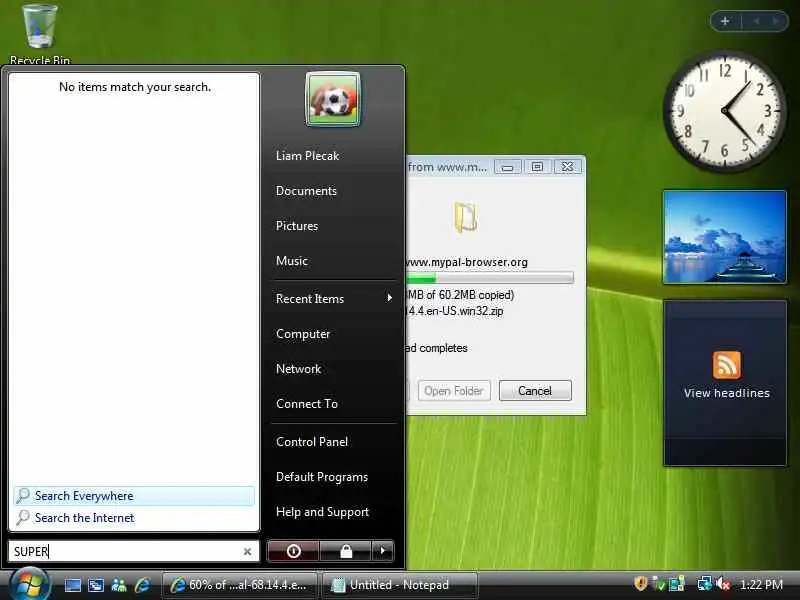This screenshot has height=600, width=800.
Task: Clear the search box with X
Action: tap(247, 552)
